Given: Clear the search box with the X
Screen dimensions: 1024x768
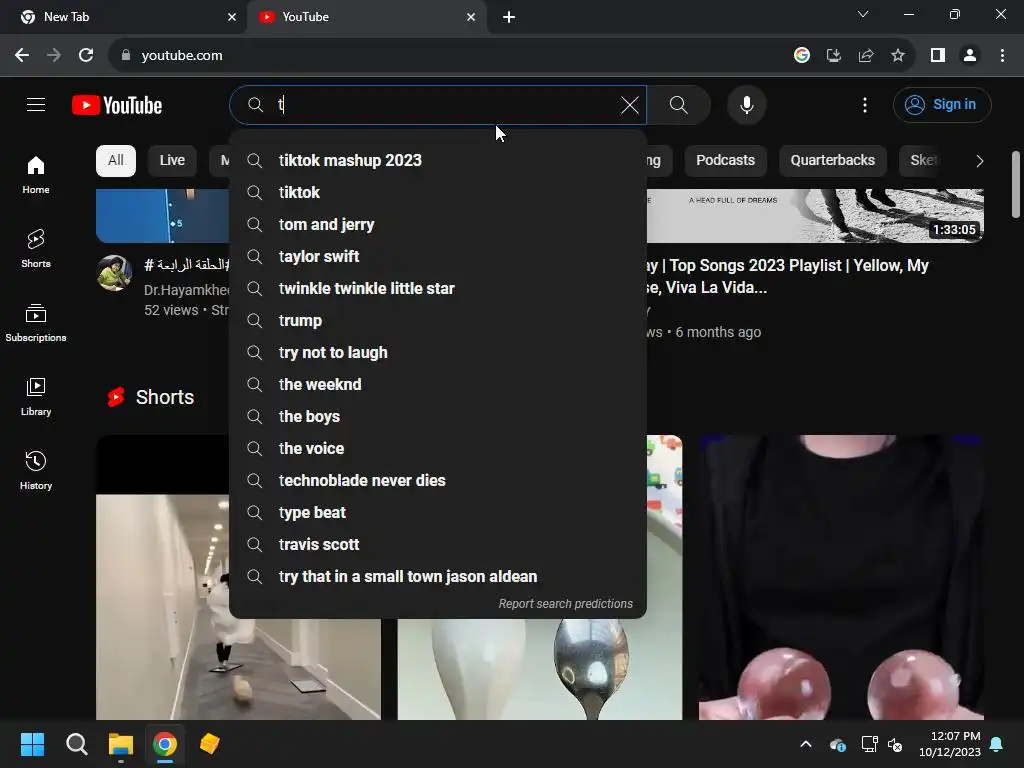Looking at the screenshot, I should click(x=630, y=105).
